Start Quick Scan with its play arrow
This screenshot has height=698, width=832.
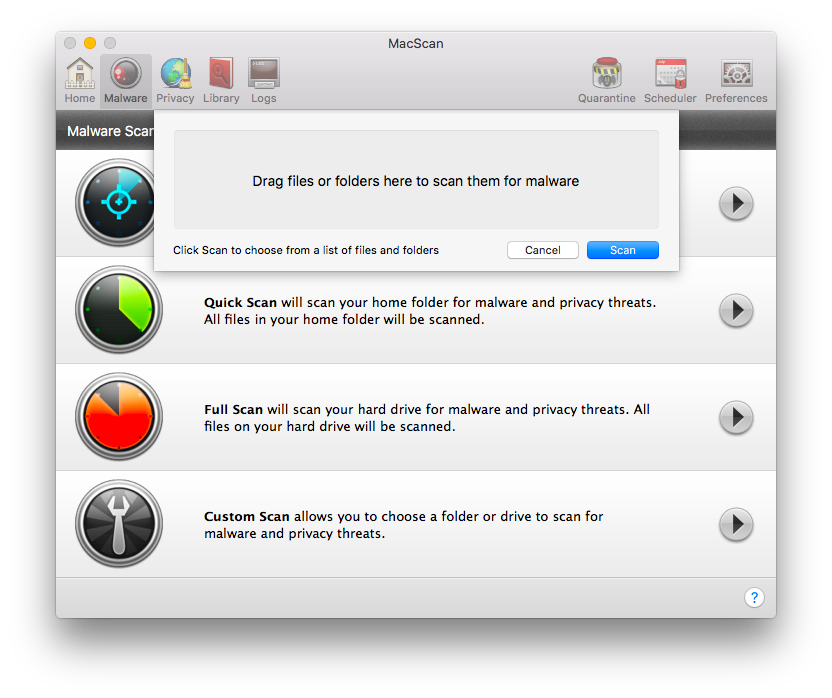[736, 311]
